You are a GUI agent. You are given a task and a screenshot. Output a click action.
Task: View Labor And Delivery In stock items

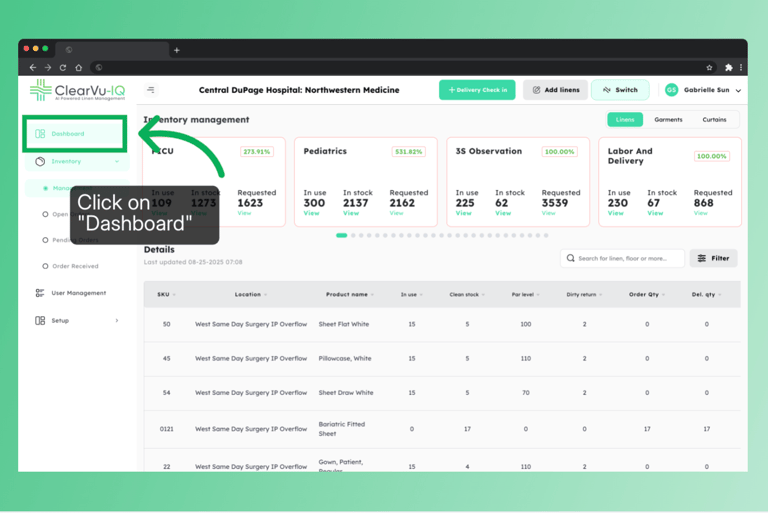tap(655, 213)
